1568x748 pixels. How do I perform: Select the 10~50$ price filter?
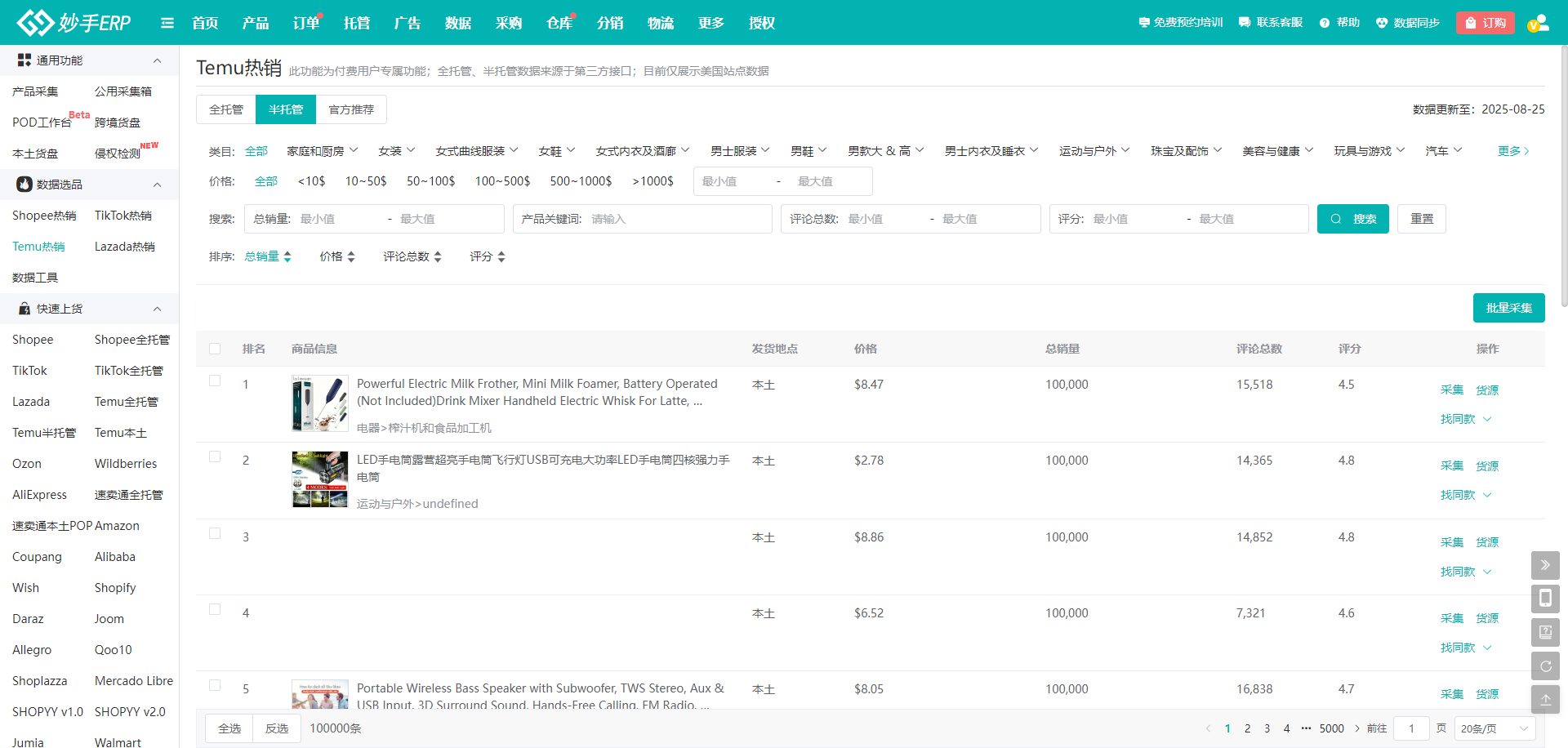point(366,181)
